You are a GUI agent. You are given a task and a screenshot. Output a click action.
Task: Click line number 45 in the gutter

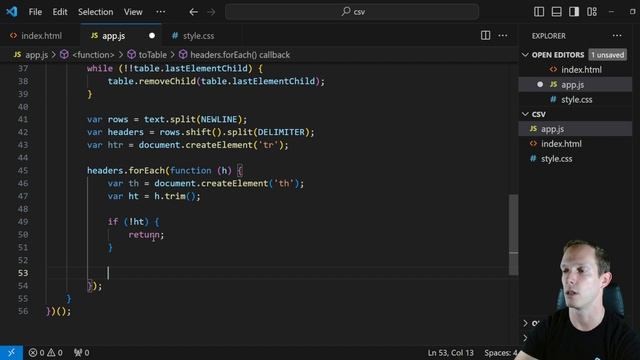coord(23,171)
